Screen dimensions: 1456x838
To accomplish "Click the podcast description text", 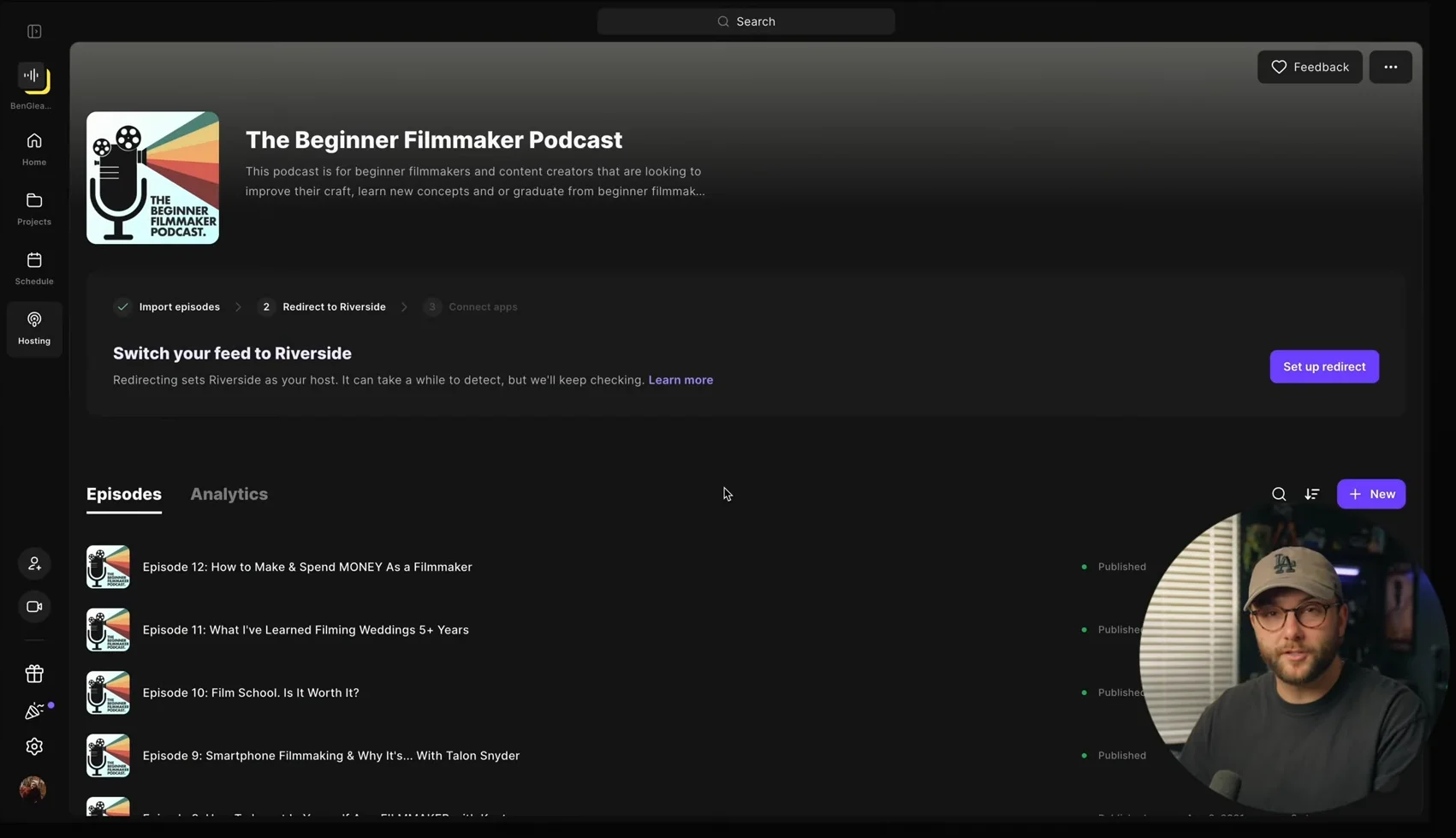I will 475,181.
